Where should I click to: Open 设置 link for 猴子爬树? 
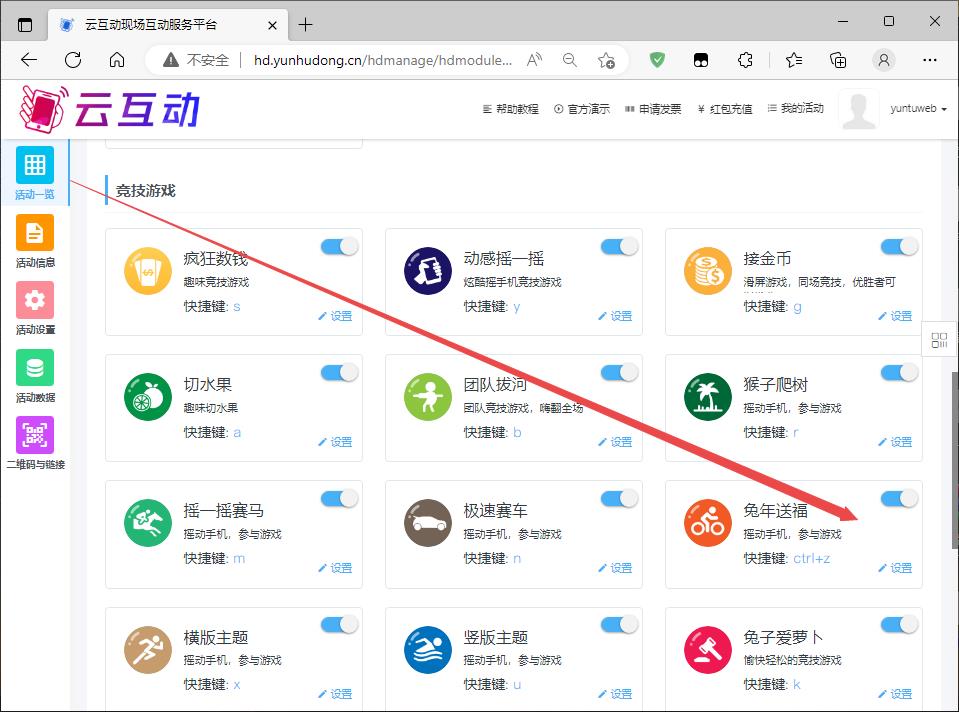pyautogui.click(x=895, y=442)
